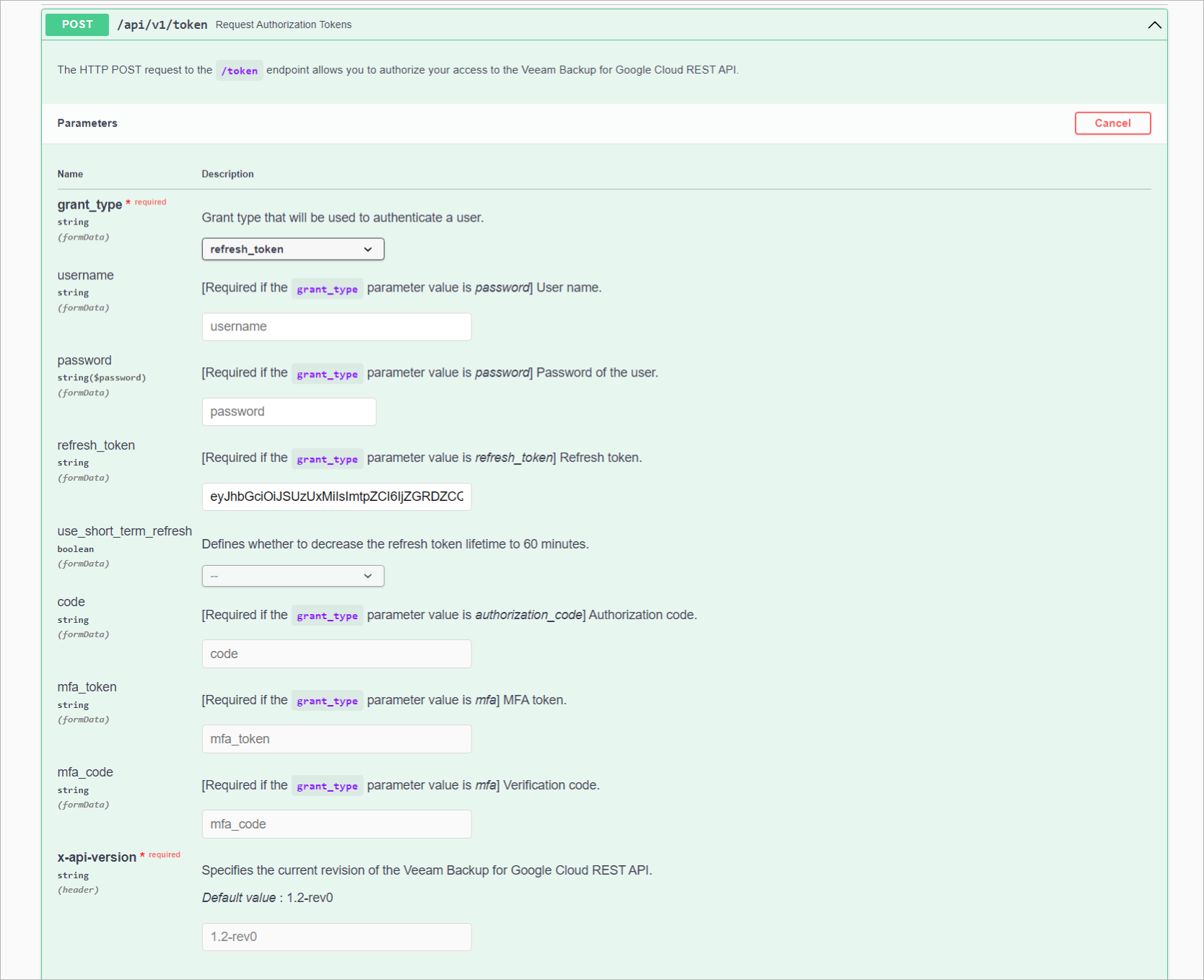The height and width of the screenshot is (980, 1204).
Task: Click the refresh_token parameter name
Action: click(x=96, y=445)
